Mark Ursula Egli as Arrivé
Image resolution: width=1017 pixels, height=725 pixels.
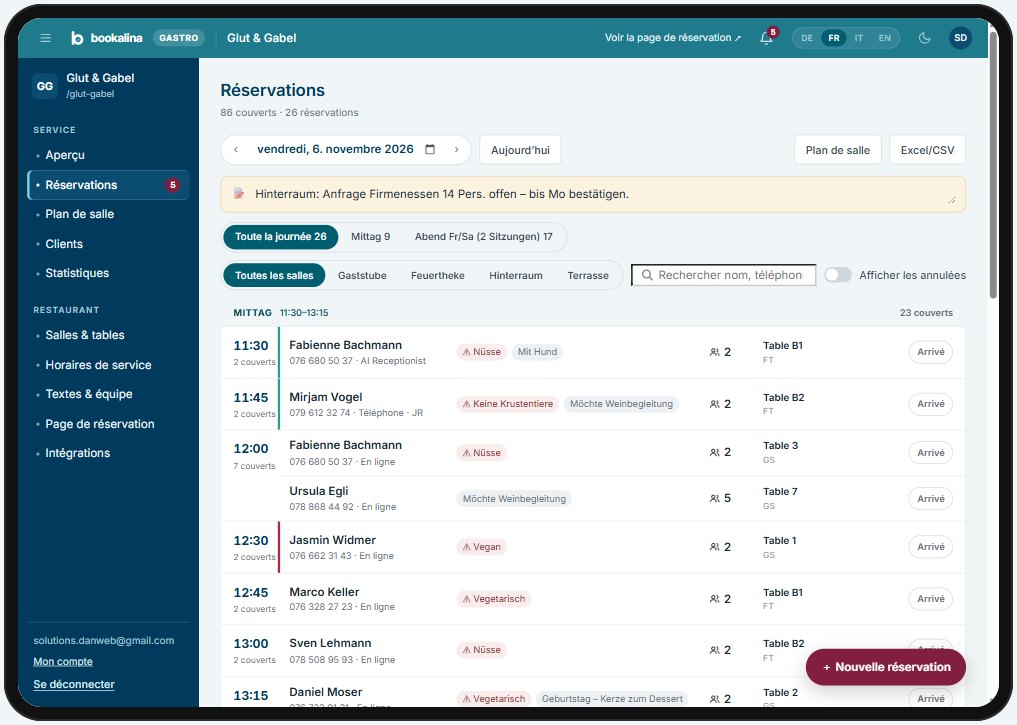(x=930, y=498)
